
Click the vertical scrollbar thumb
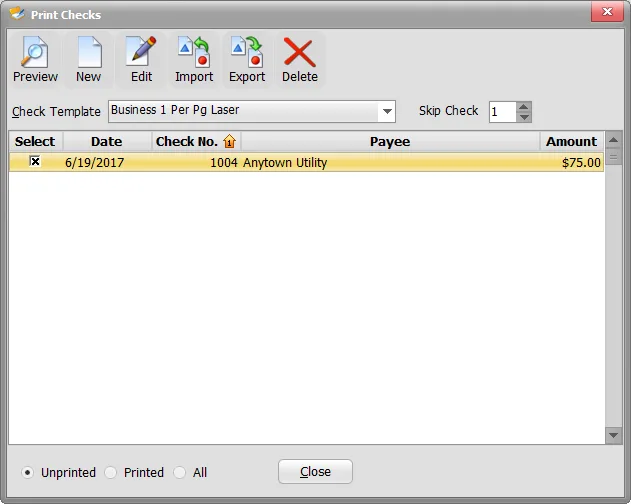(613, 157)
